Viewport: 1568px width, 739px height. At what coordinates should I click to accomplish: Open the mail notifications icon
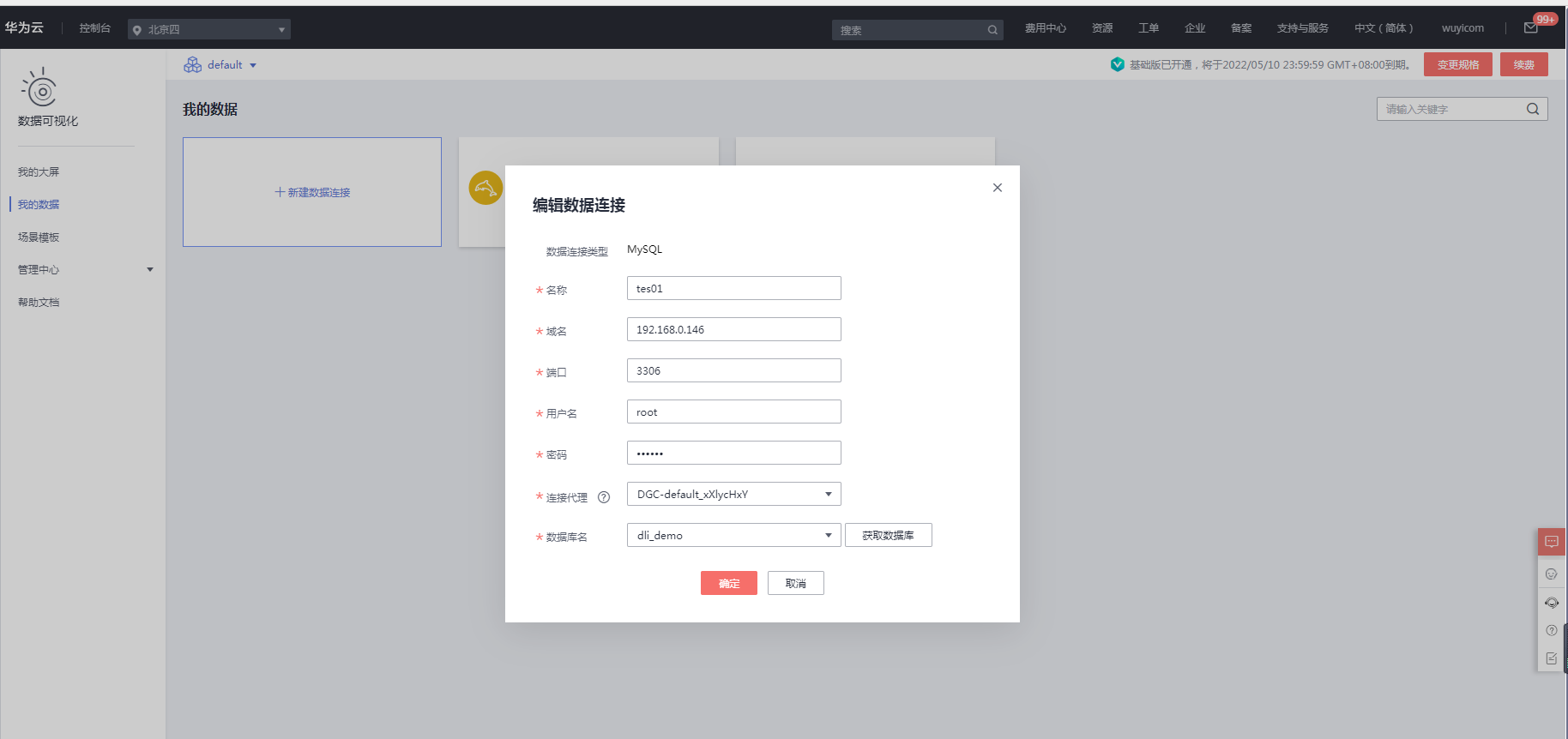(1531, 28)
